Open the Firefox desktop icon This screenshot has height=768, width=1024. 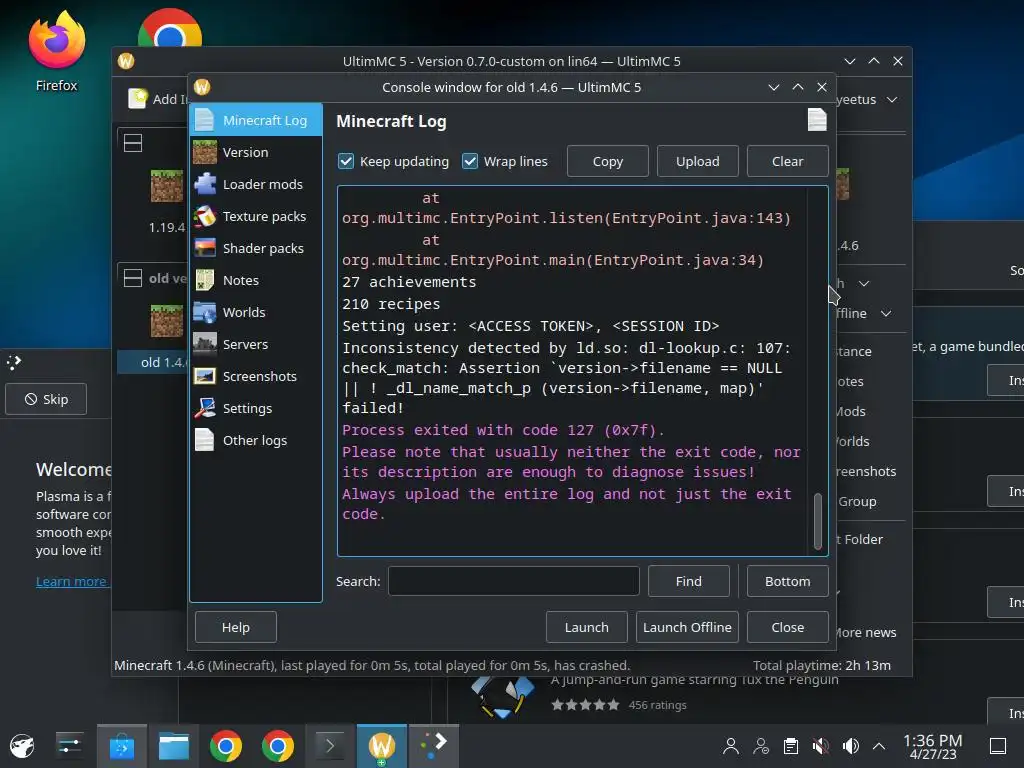(57, 40)
